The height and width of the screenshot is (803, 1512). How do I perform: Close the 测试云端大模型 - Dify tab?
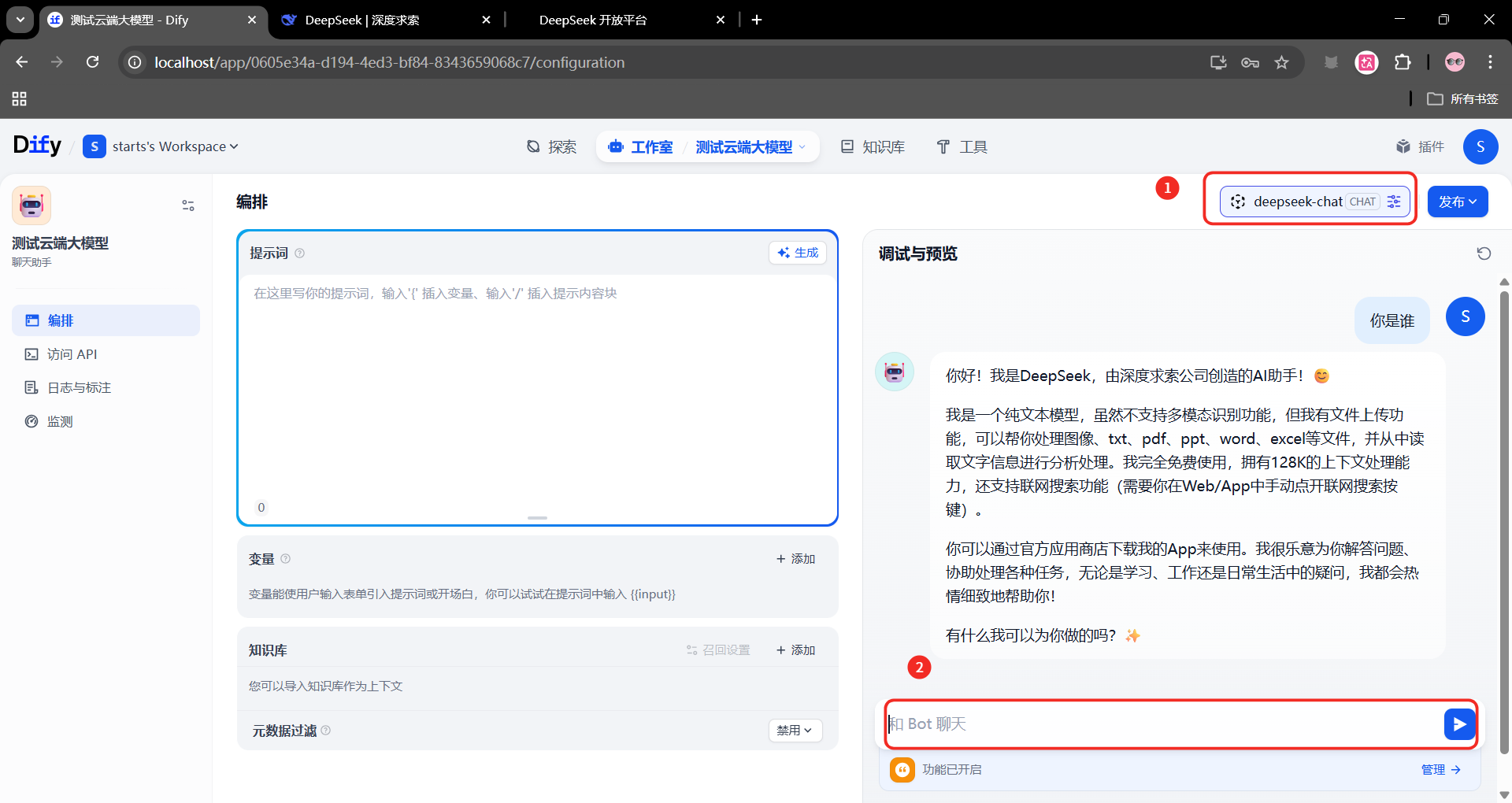click(252, 20)
